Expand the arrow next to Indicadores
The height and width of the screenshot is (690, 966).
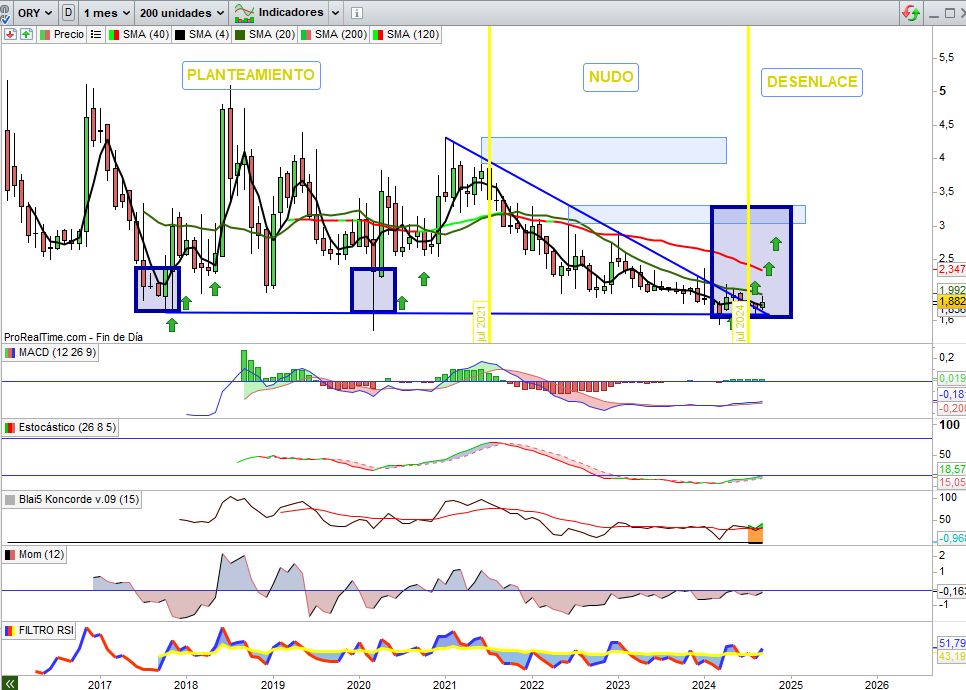point(335,13)
